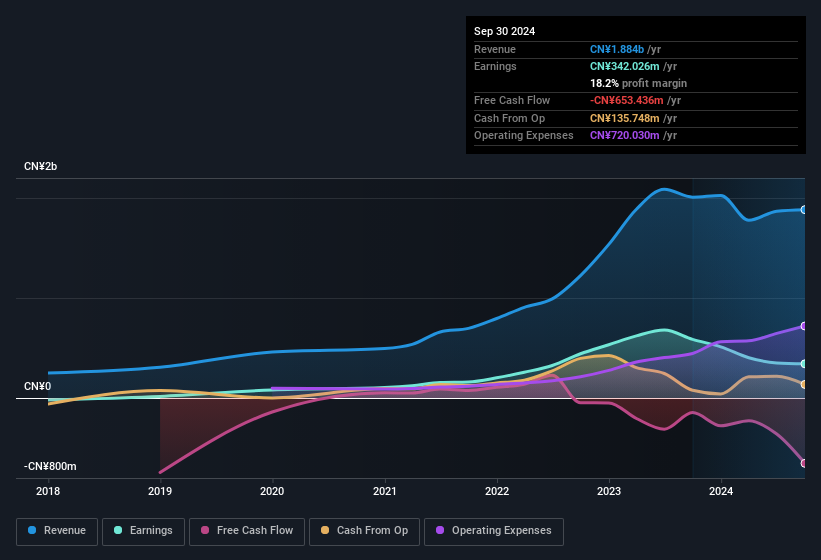This screenshot has height=560, width=821.
Task: Click the Cash From Op orange endpoint marker
Action: pyautogui.click(x=804, y=385)
